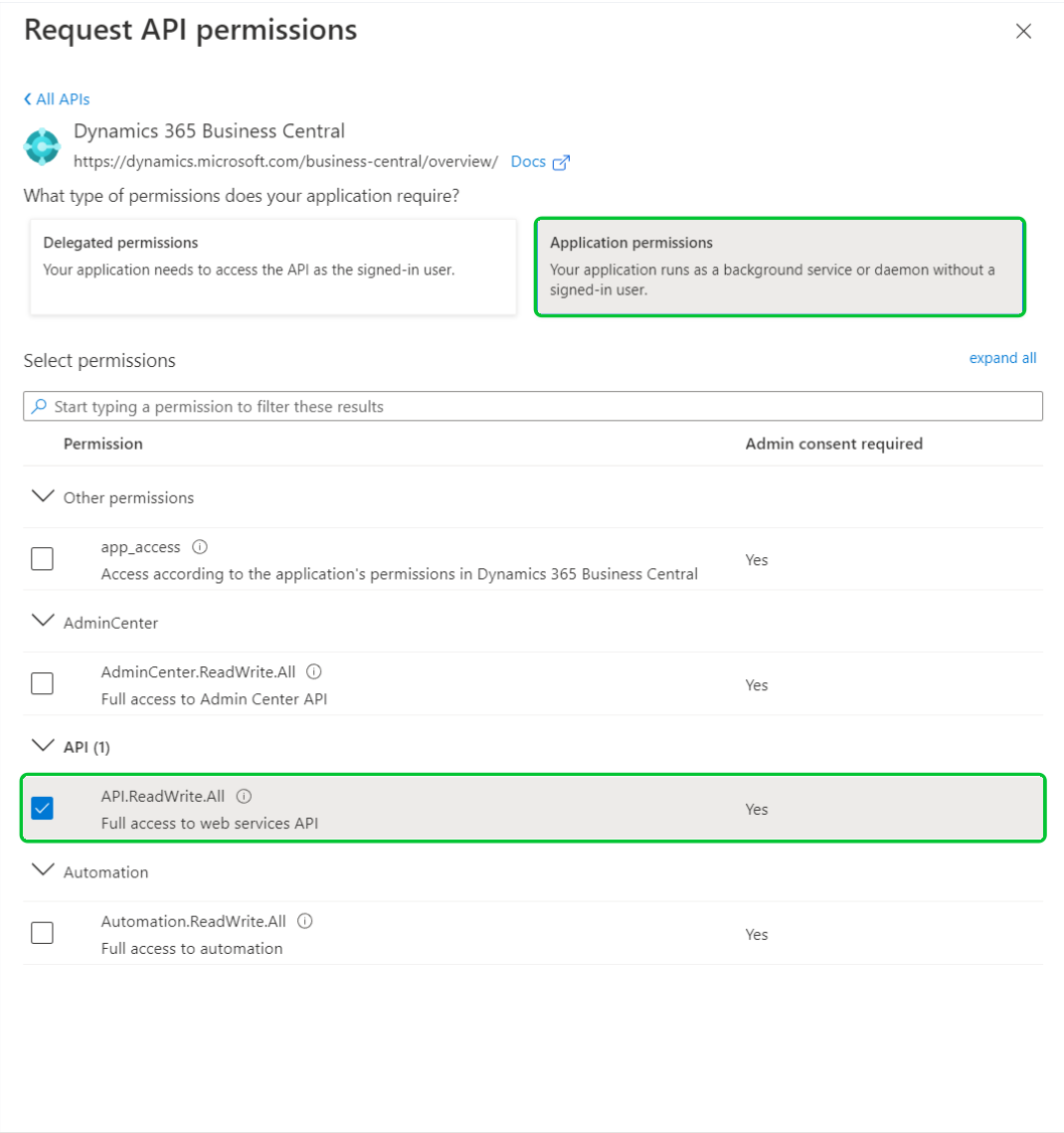Uncheck the API.ReadWrite.All permission
Image resolution: width=1064 pixels, height=1133 pixels.
click(x=42, y=809)
